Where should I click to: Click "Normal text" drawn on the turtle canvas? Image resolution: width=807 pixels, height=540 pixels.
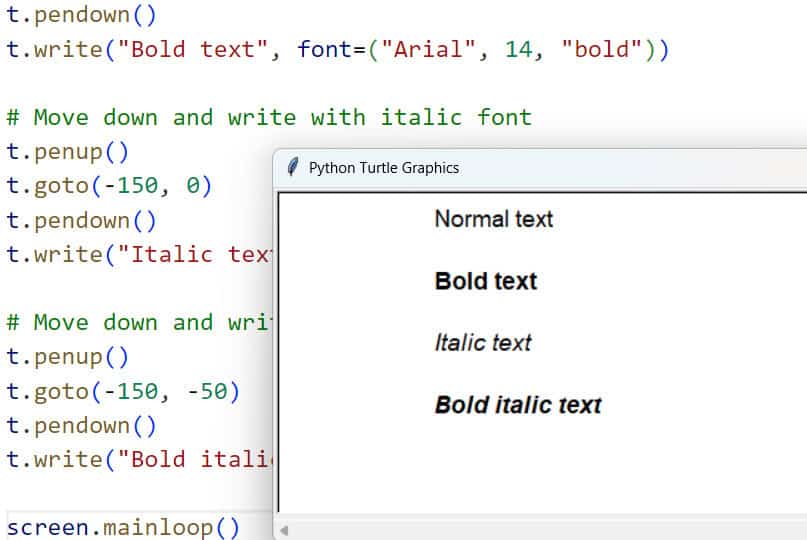click(493, 219)
